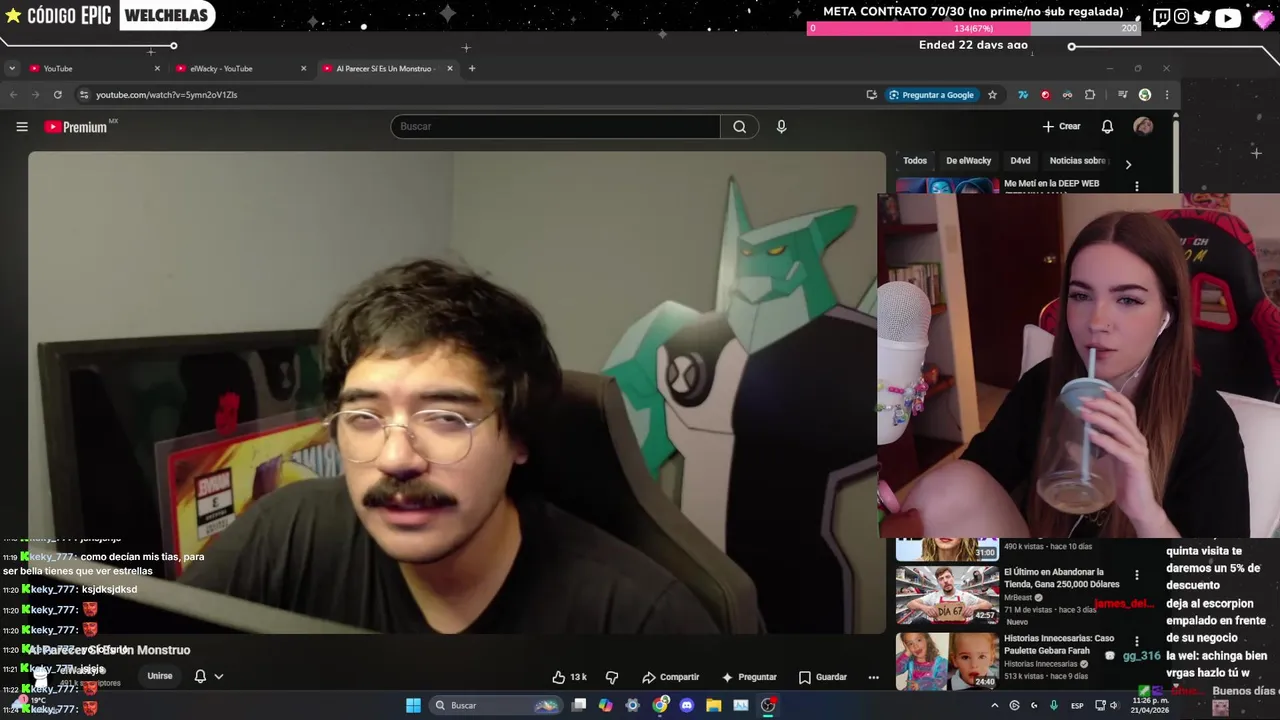Click Preguntar a Google in address bar
The image size is (1280, 720).
click(931, 95)
